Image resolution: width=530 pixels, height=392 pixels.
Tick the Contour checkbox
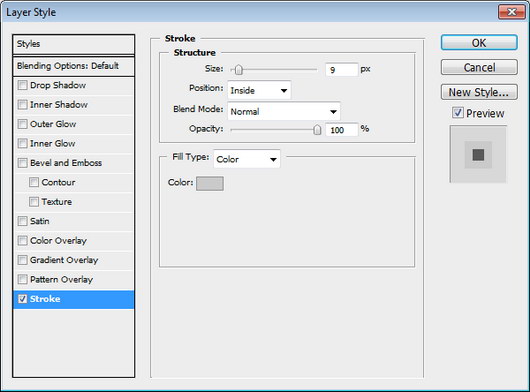(34, 182)
